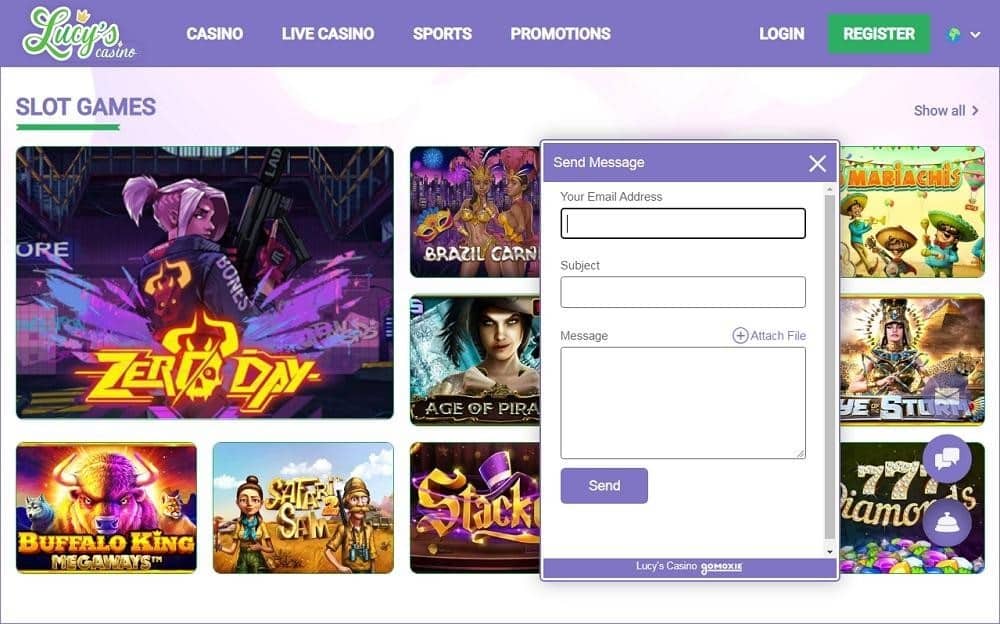Viewport: 1000px width, 624px height.
Task: Click the Login link
Action: coord(781,34)
